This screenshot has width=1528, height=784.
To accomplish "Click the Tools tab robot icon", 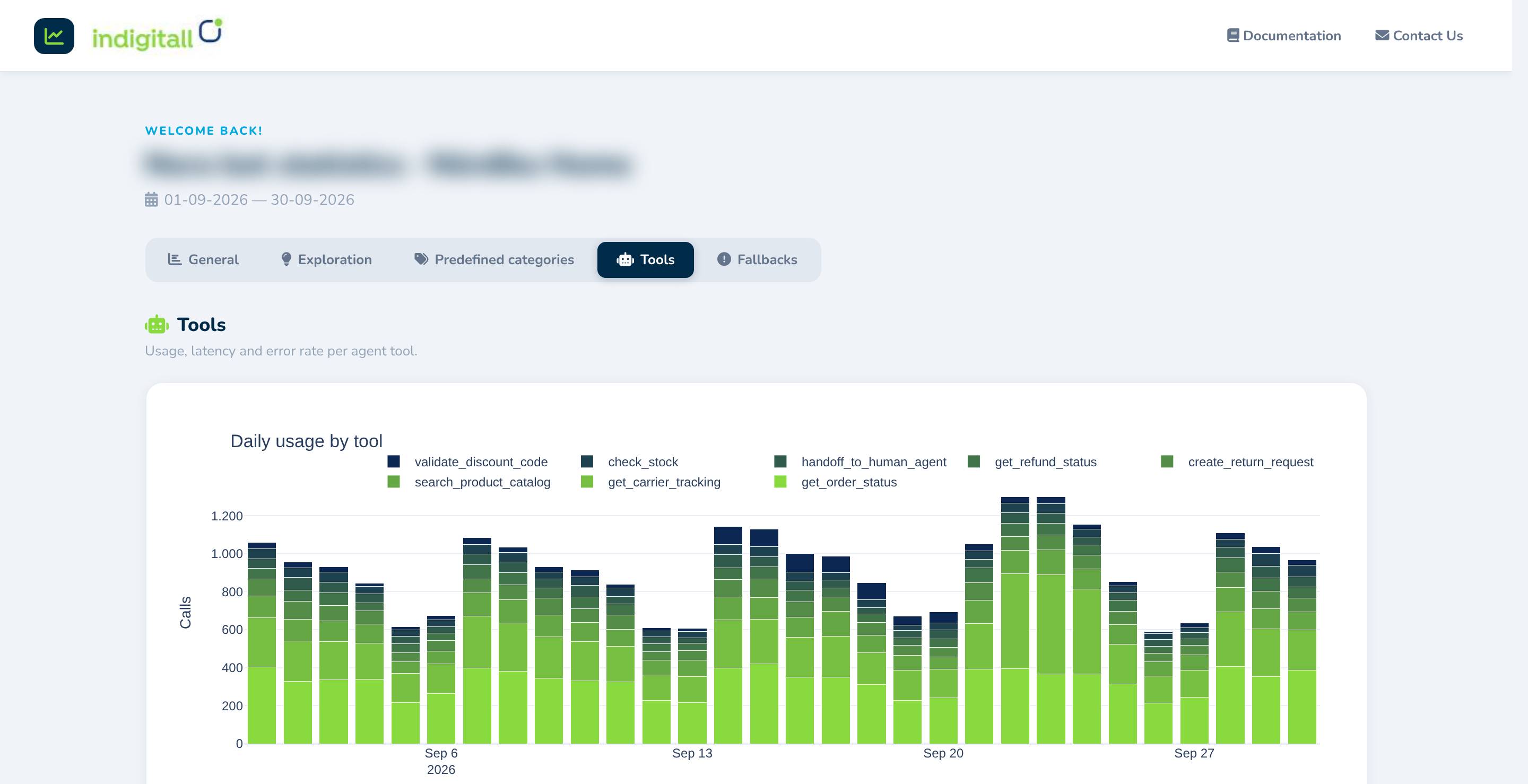I will tap(625, 260).
